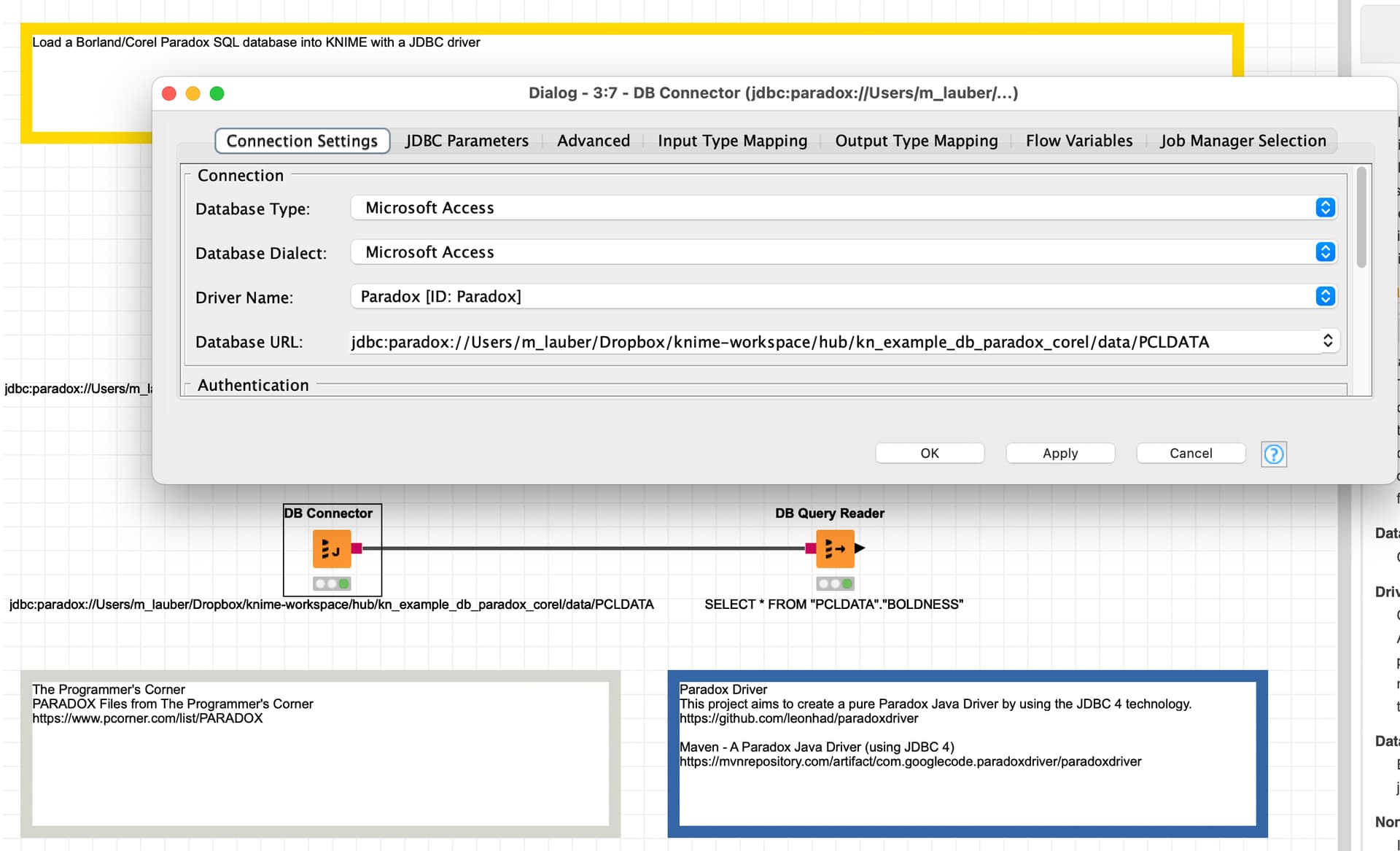Confirm the dialog with OK
Viewport: 1400px width, 851px height.
tap(930, 453)
